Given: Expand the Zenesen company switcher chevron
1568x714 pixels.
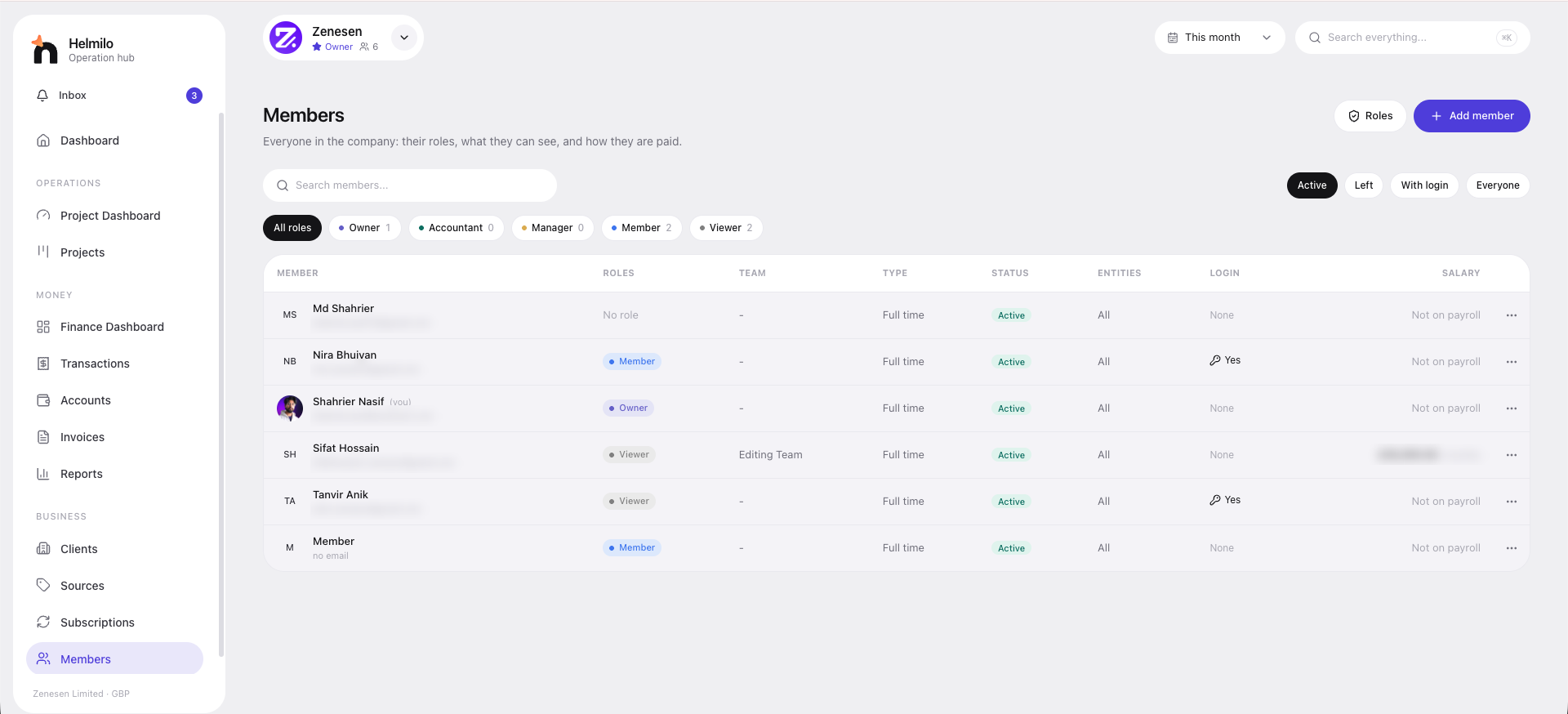Looking at the screenshot, I should coord(404,38).
